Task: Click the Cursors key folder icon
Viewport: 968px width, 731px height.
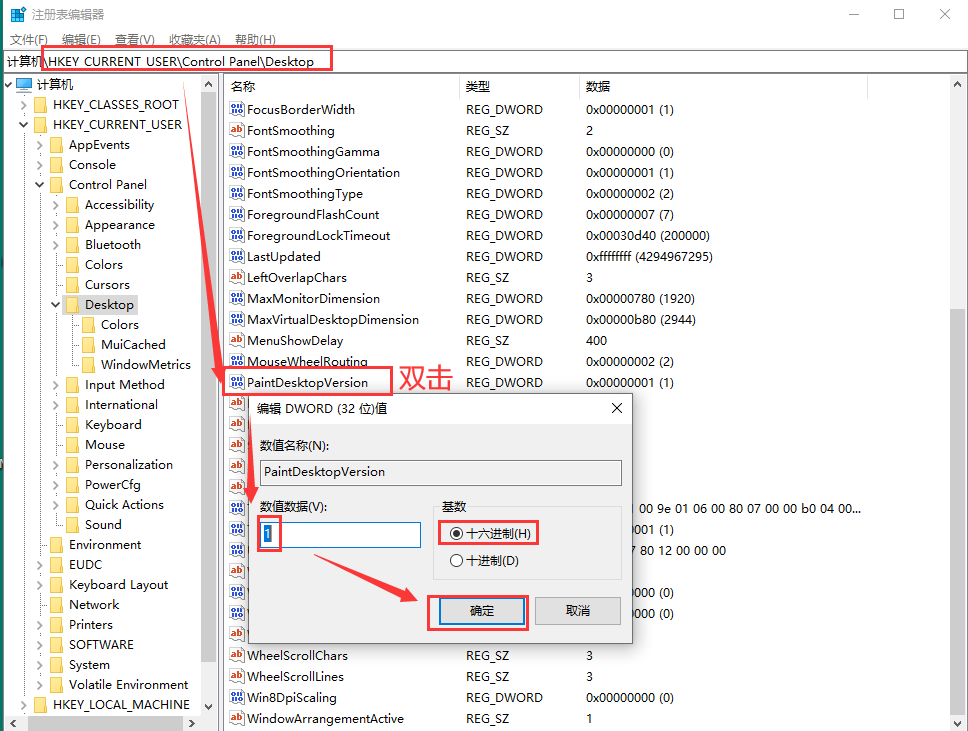Action: pos(72,285)
